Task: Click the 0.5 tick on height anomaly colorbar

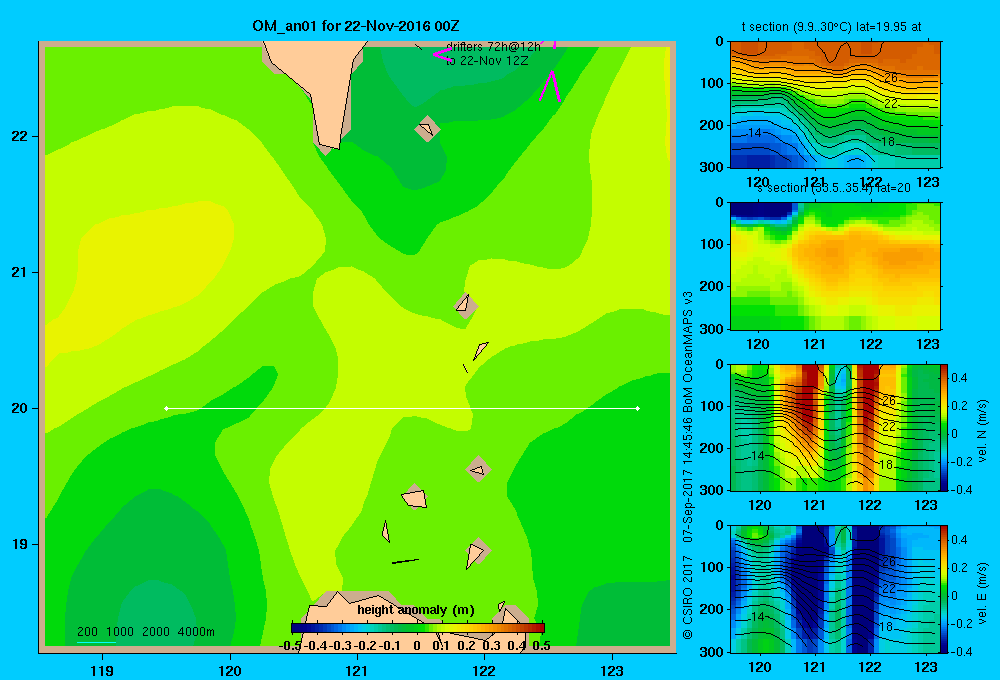Action: tap(541, 646)
